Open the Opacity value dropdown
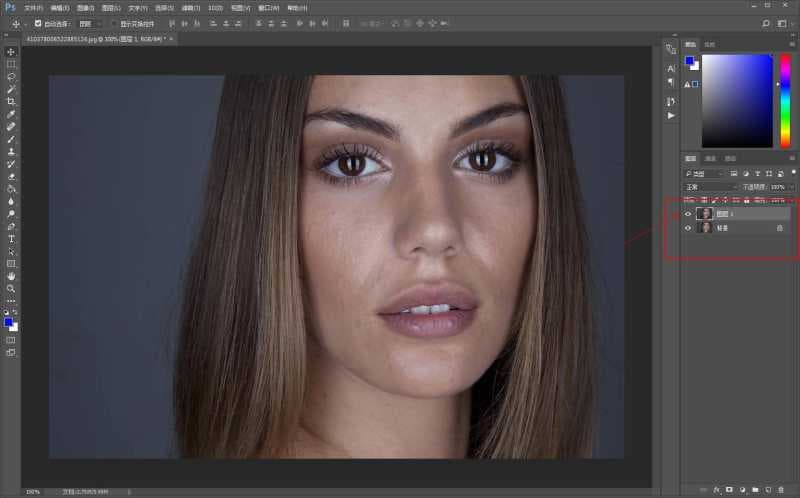The width and height of the screenshot is (800, 498). (793, 187)
